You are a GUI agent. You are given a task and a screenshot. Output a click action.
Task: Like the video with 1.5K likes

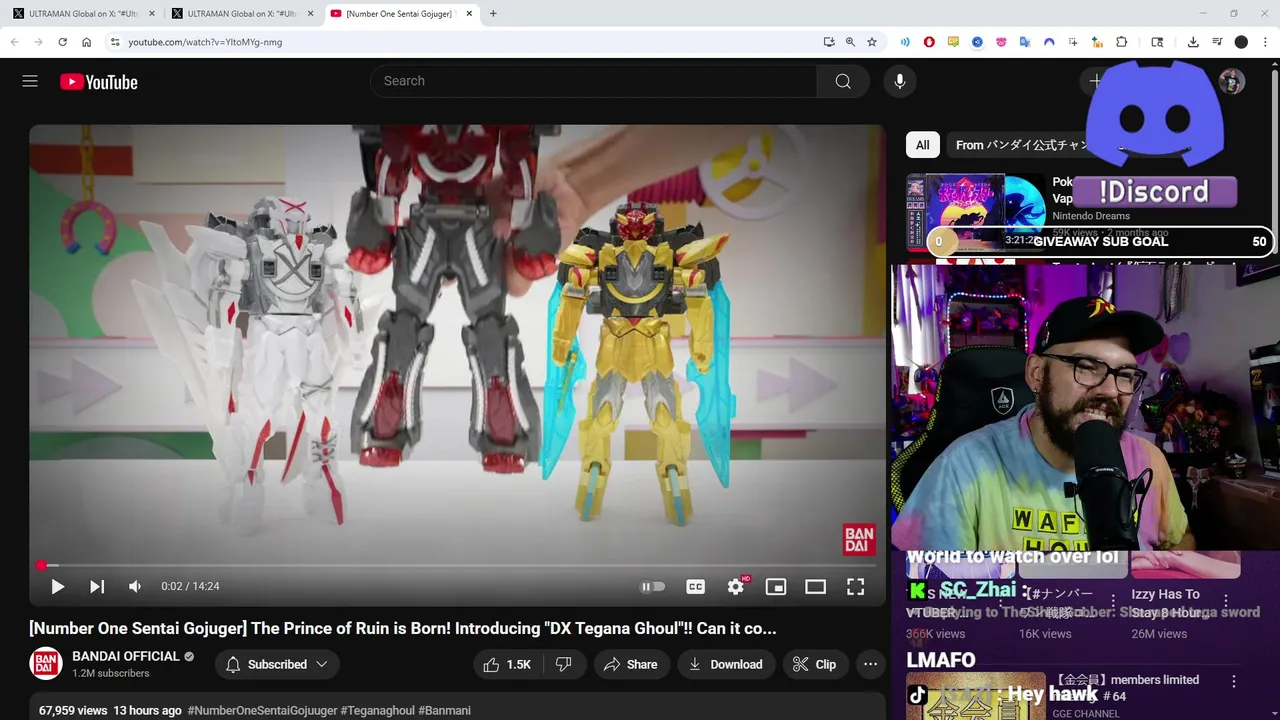(x=507, y=664)
